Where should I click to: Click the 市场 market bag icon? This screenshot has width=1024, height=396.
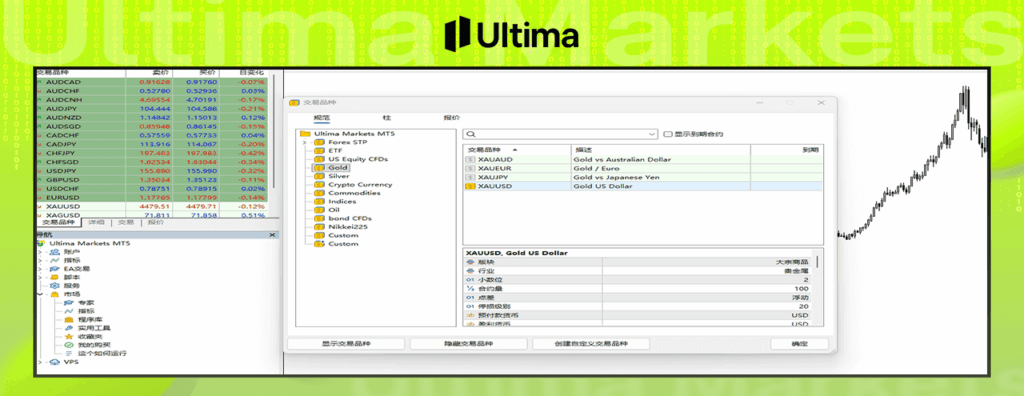point(56,294)
